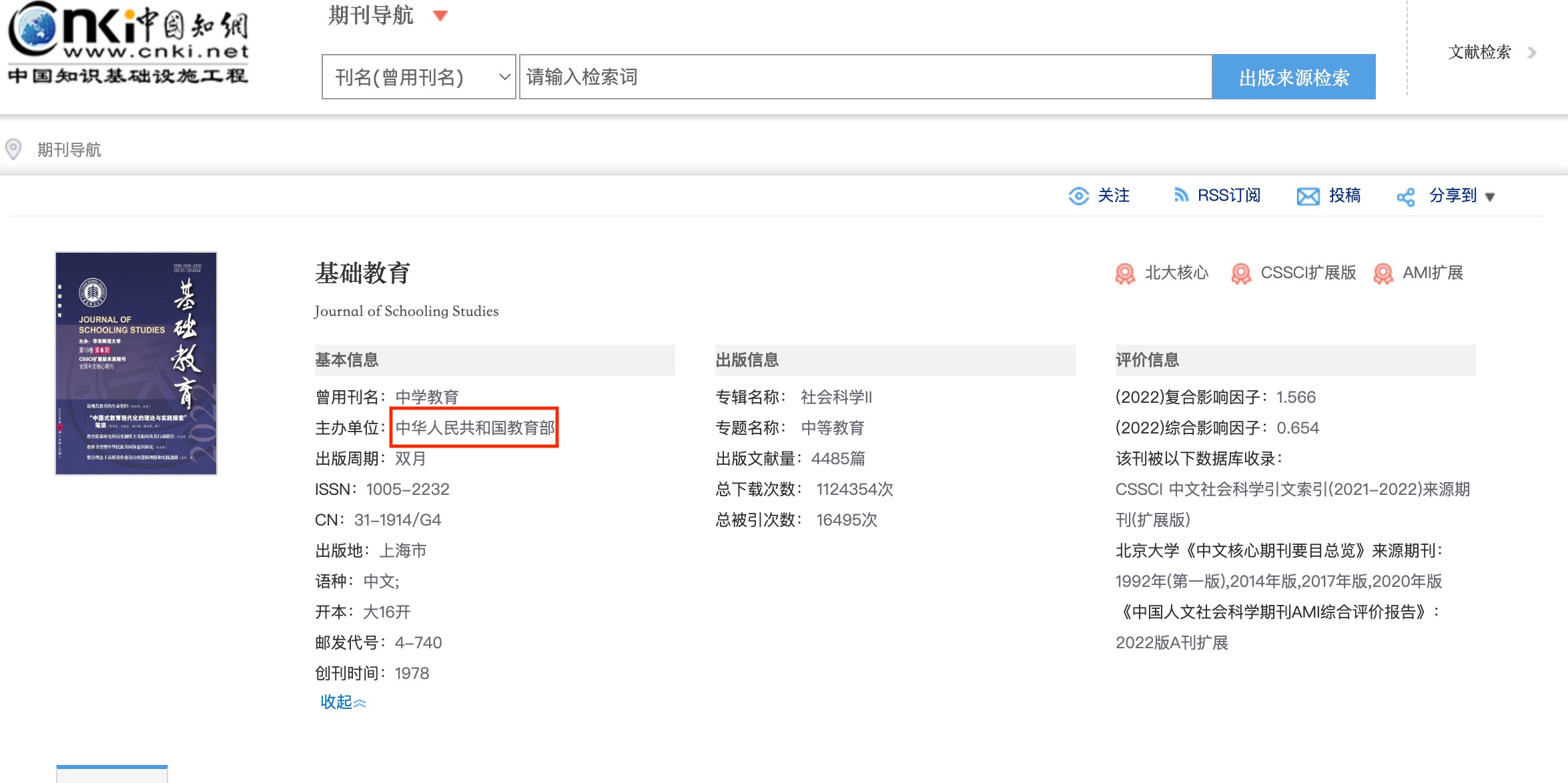
Task: Click 中华人民共和国教育部 sponsor link
Action: (x=474, y=428)
